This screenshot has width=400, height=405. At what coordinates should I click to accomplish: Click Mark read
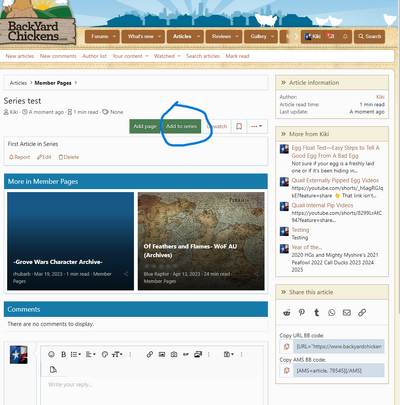coord(237,56)
